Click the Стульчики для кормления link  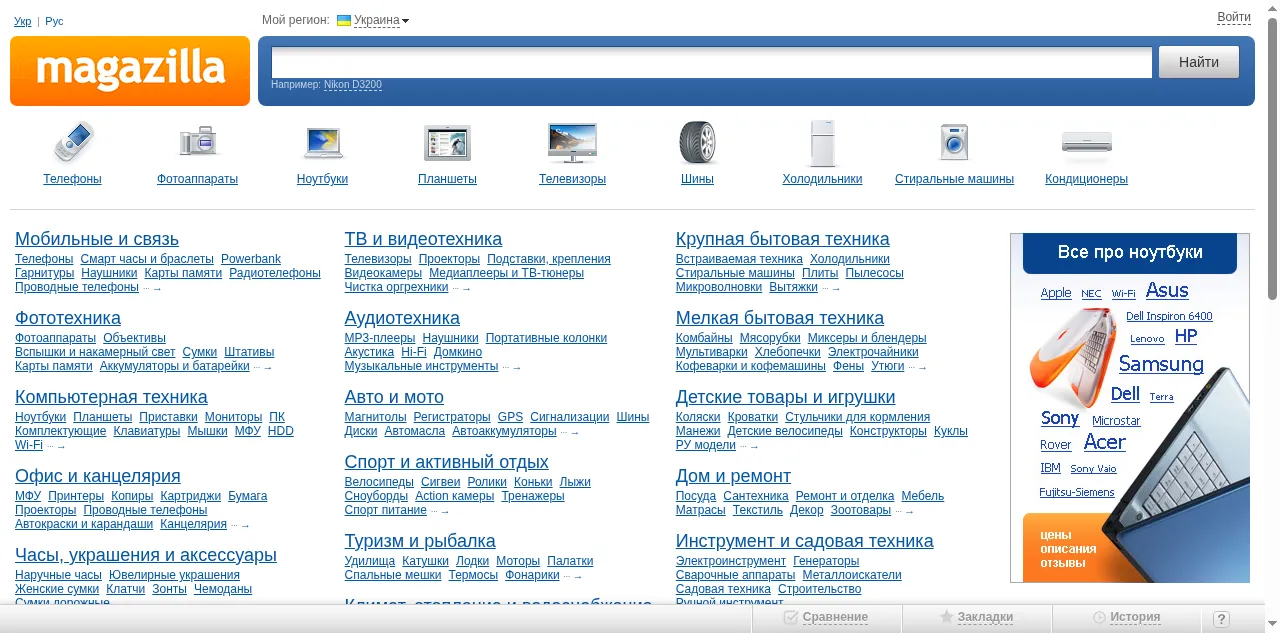(857, 417)
